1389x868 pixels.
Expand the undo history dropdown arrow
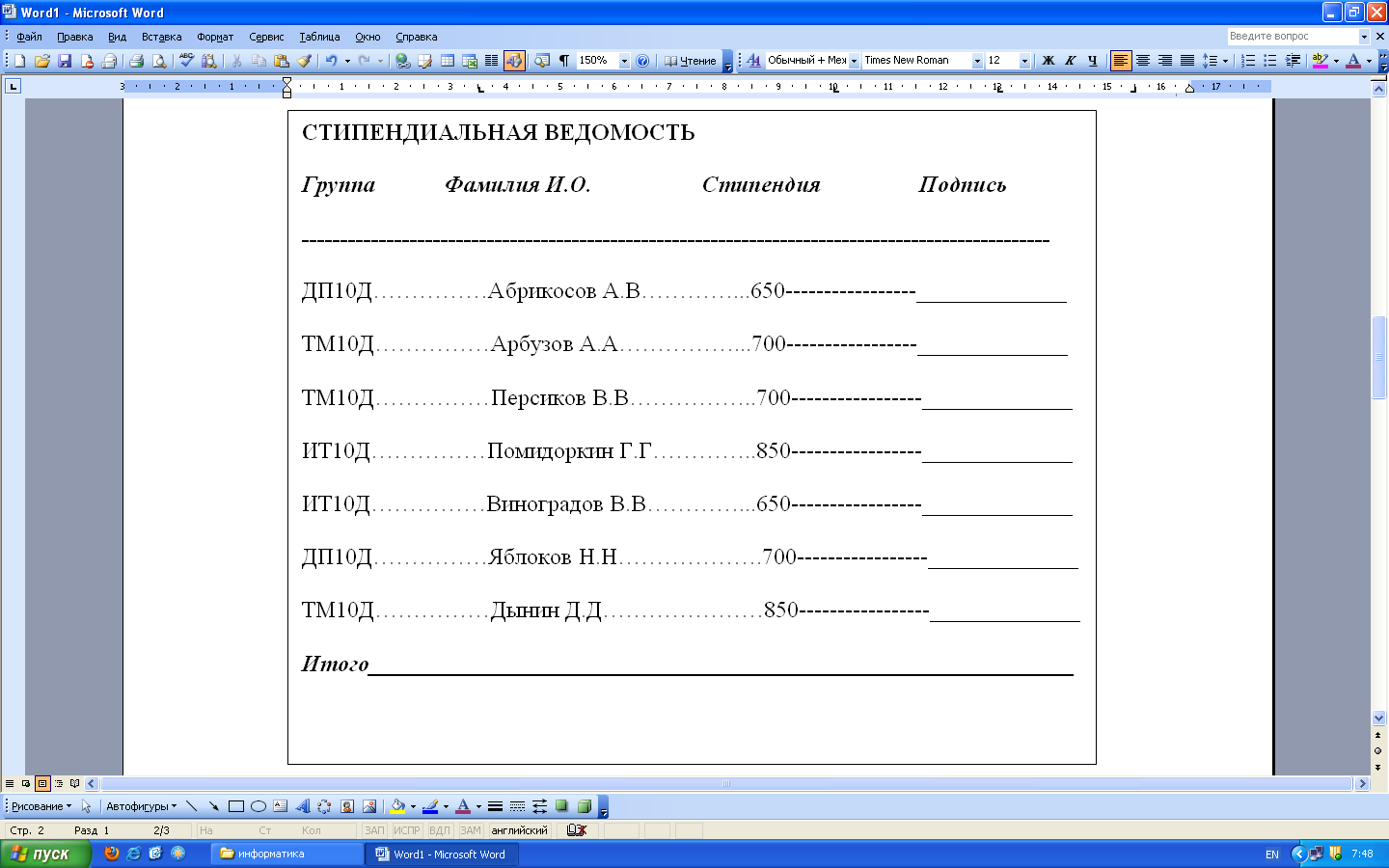tap(347, 61)
